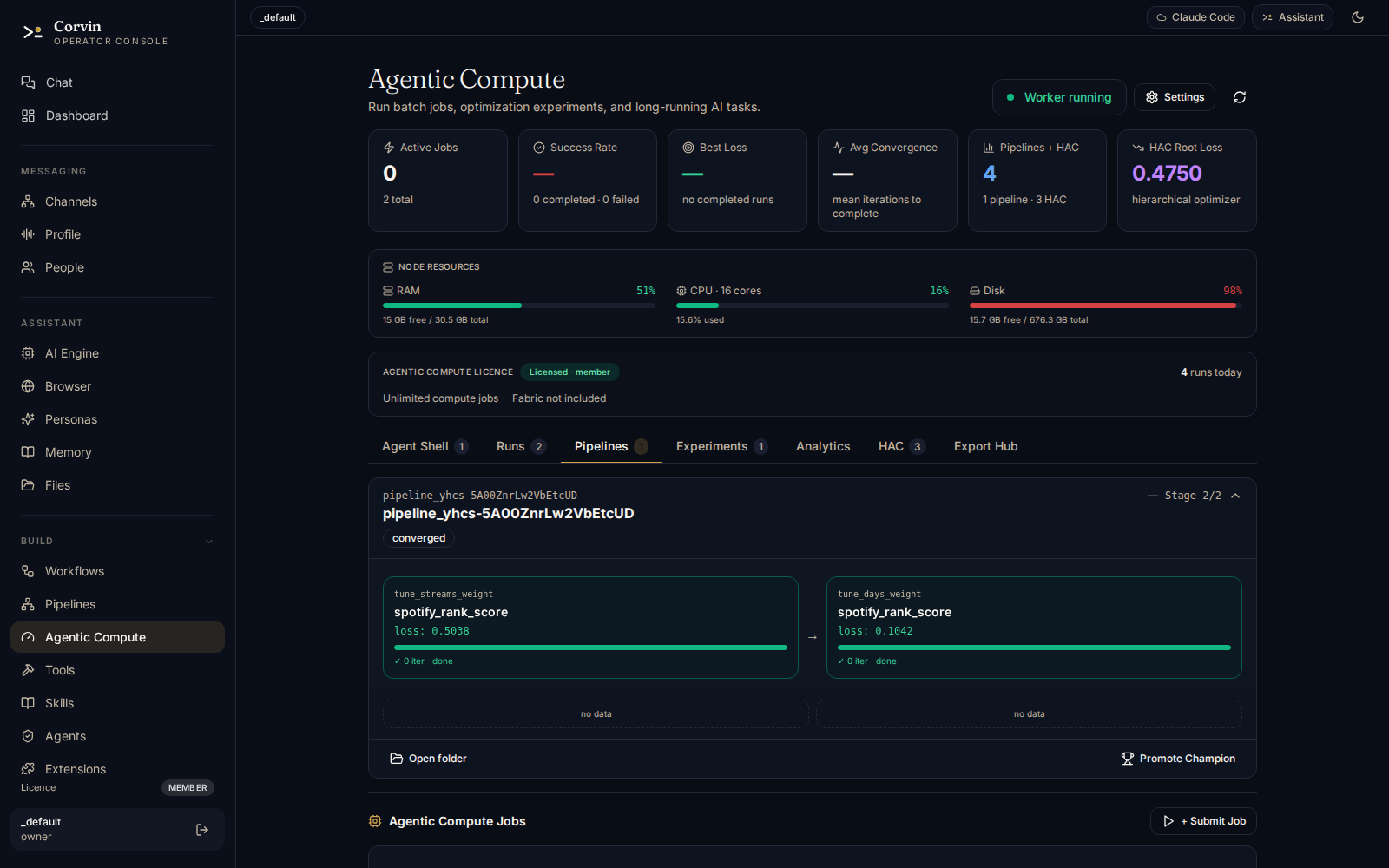Open Personas page
Viewport: 1389px width, 868px height.
117,419
